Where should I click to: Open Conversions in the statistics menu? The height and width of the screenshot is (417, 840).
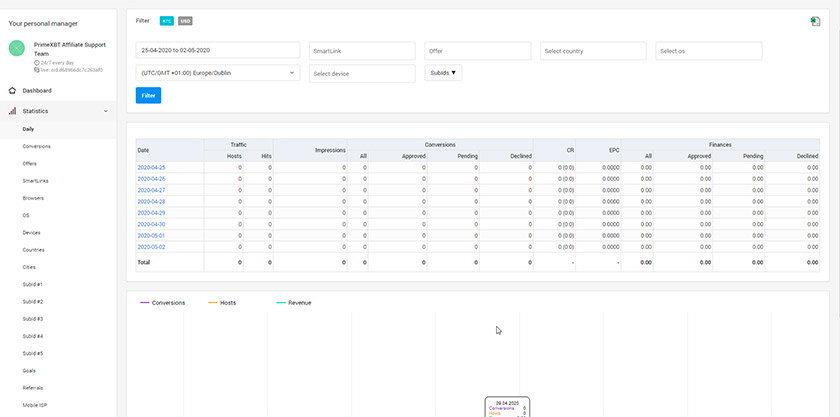[36, 146]
